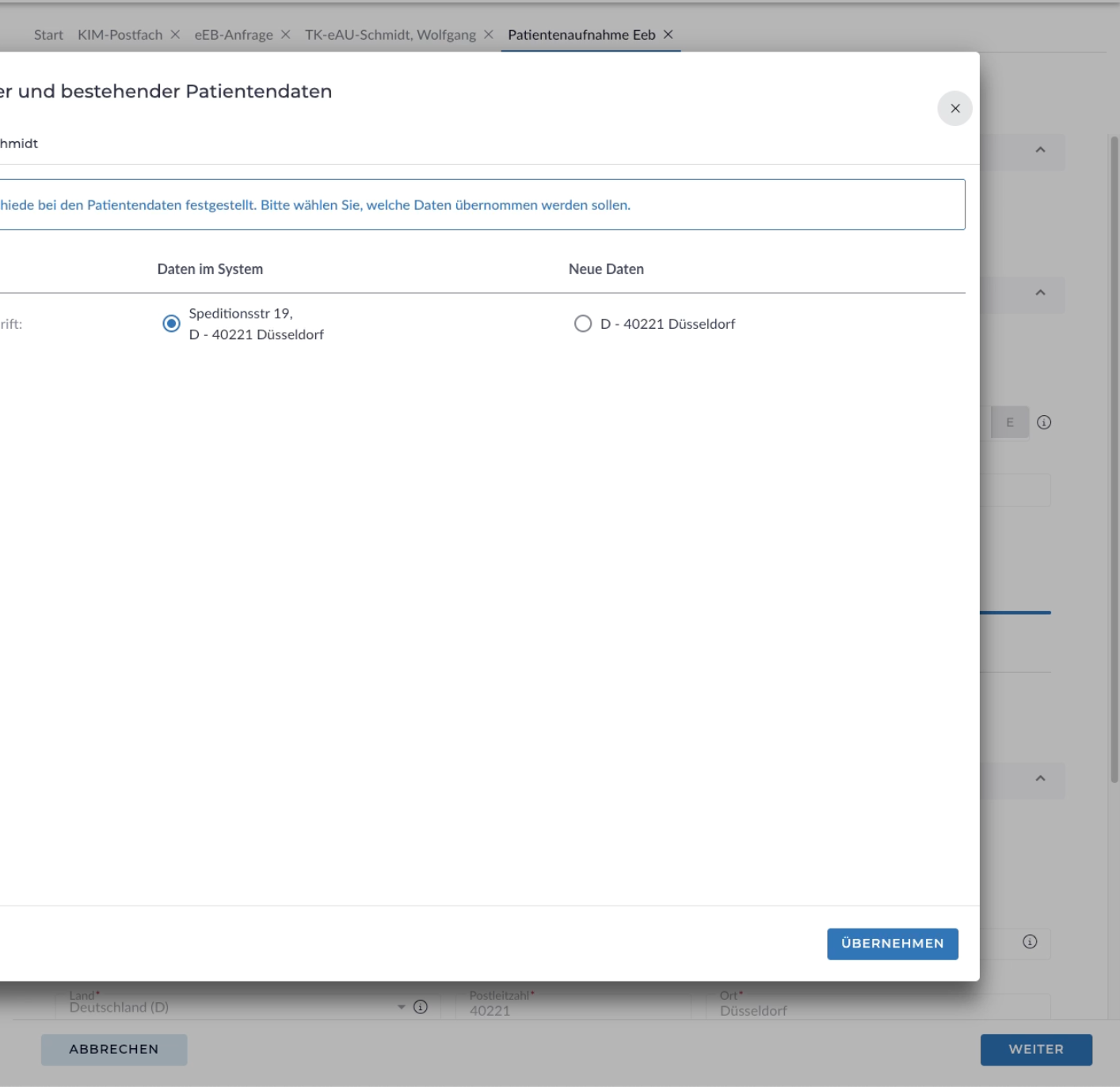Click the info icon beside the E button

[x=1044, y=422]
